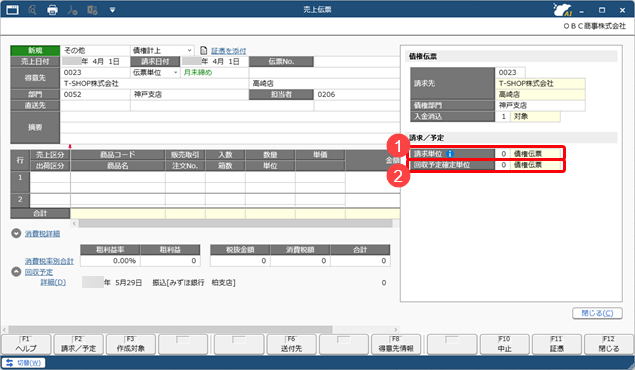Click the 回収予定 link
The width and height of the screenshot is (635, 370).
pos(38,272)
